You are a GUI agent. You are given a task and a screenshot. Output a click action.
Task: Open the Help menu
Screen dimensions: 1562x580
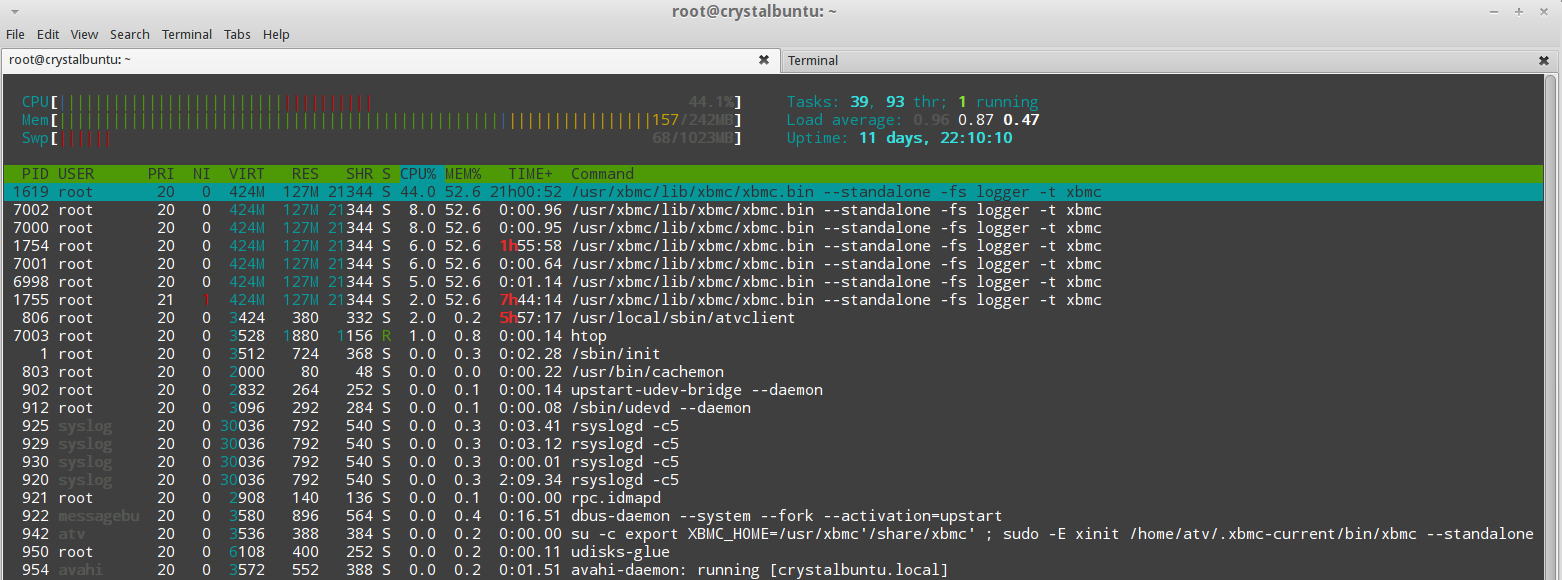[276, 34]
